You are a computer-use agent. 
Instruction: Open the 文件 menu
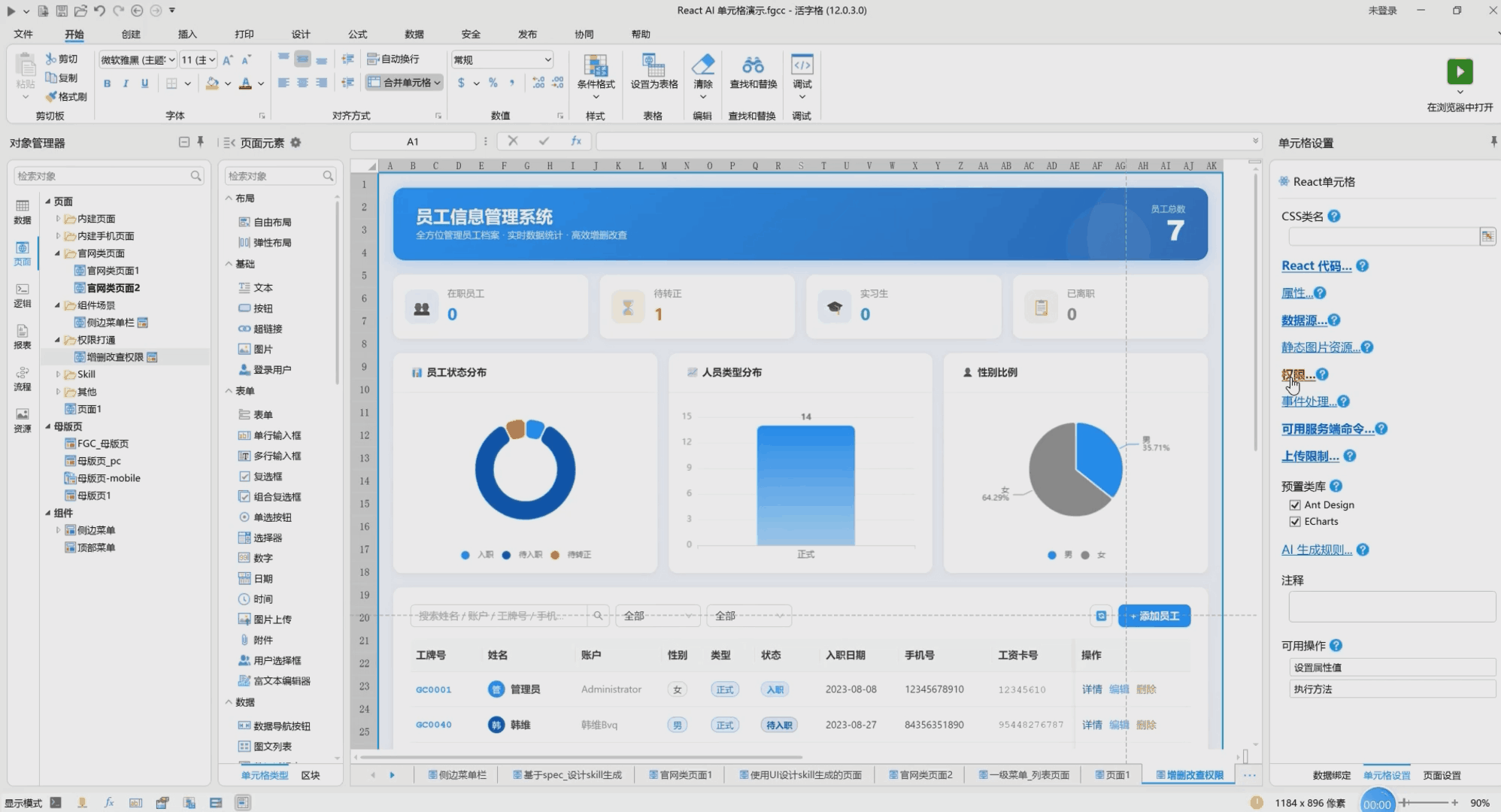click(23, 34)
